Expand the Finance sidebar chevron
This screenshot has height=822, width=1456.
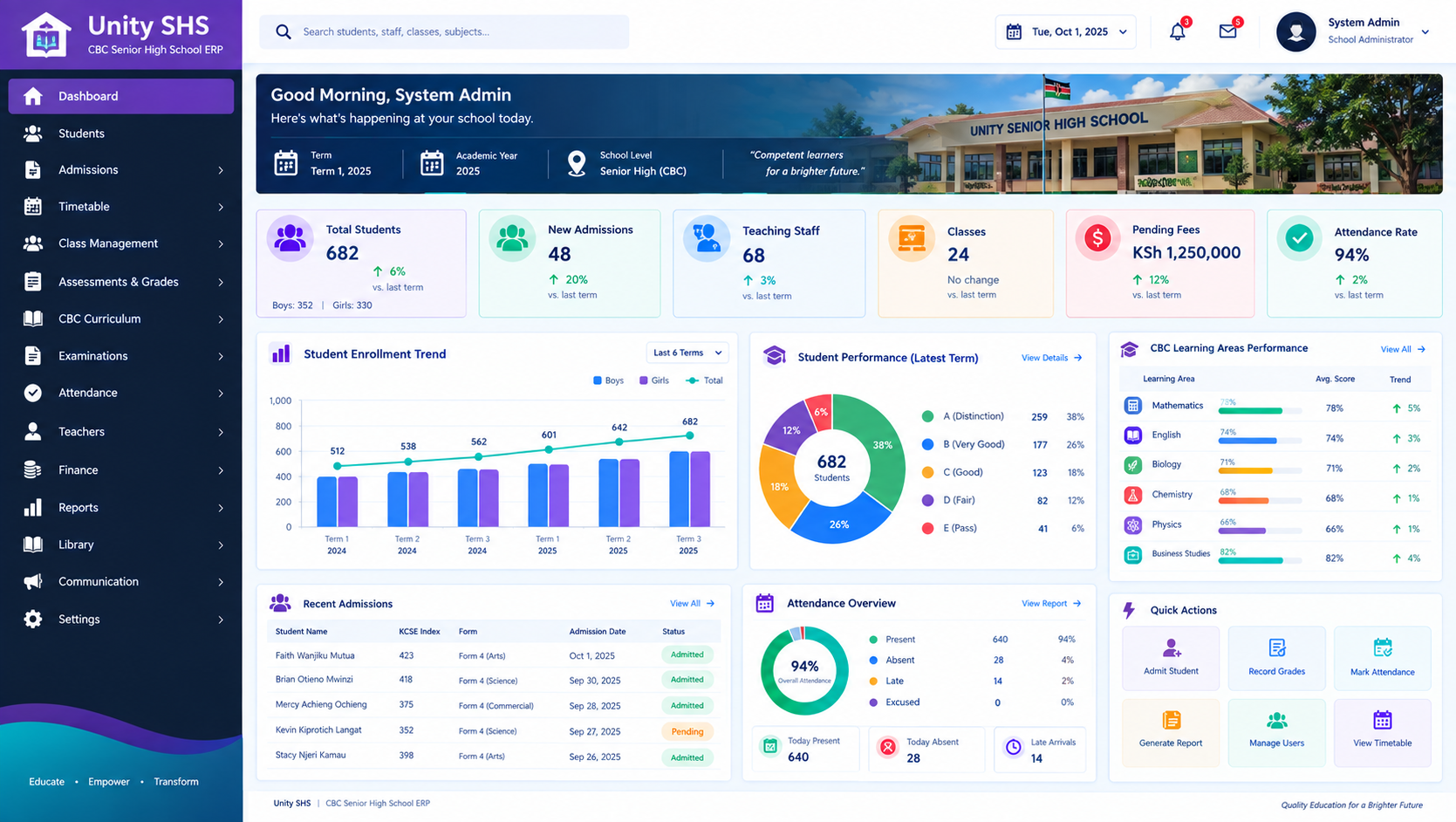(x=221, y=470)
